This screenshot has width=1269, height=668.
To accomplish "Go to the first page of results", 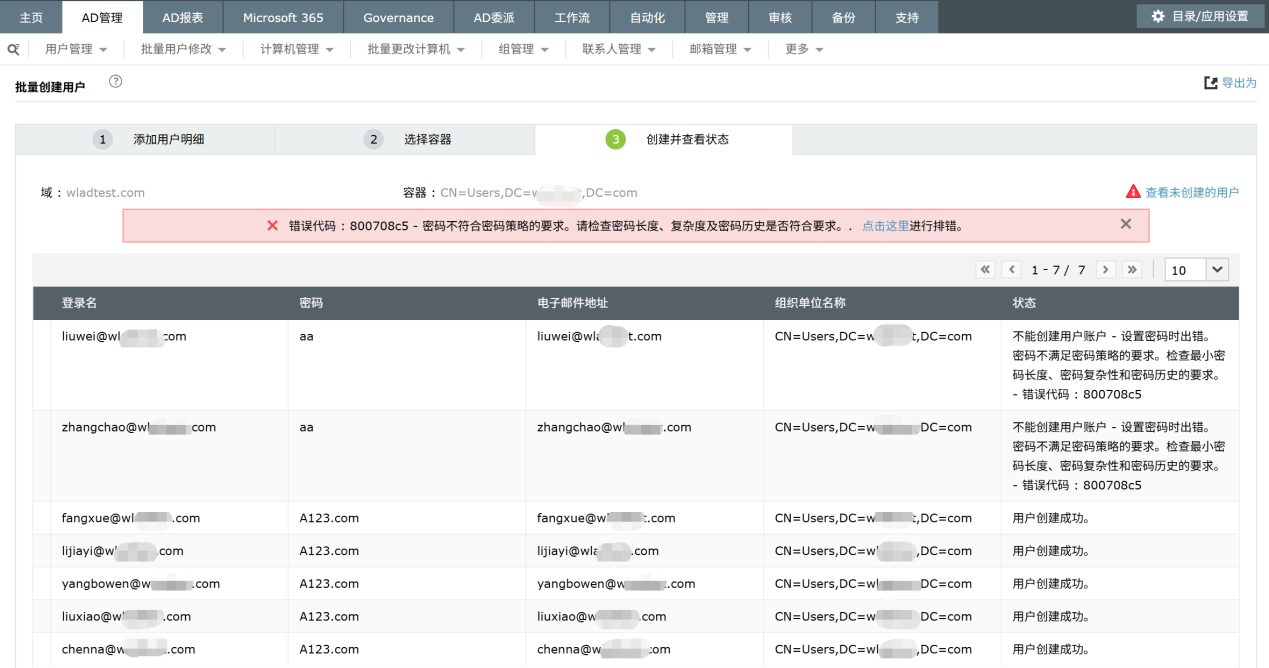I will coord(985,270).
